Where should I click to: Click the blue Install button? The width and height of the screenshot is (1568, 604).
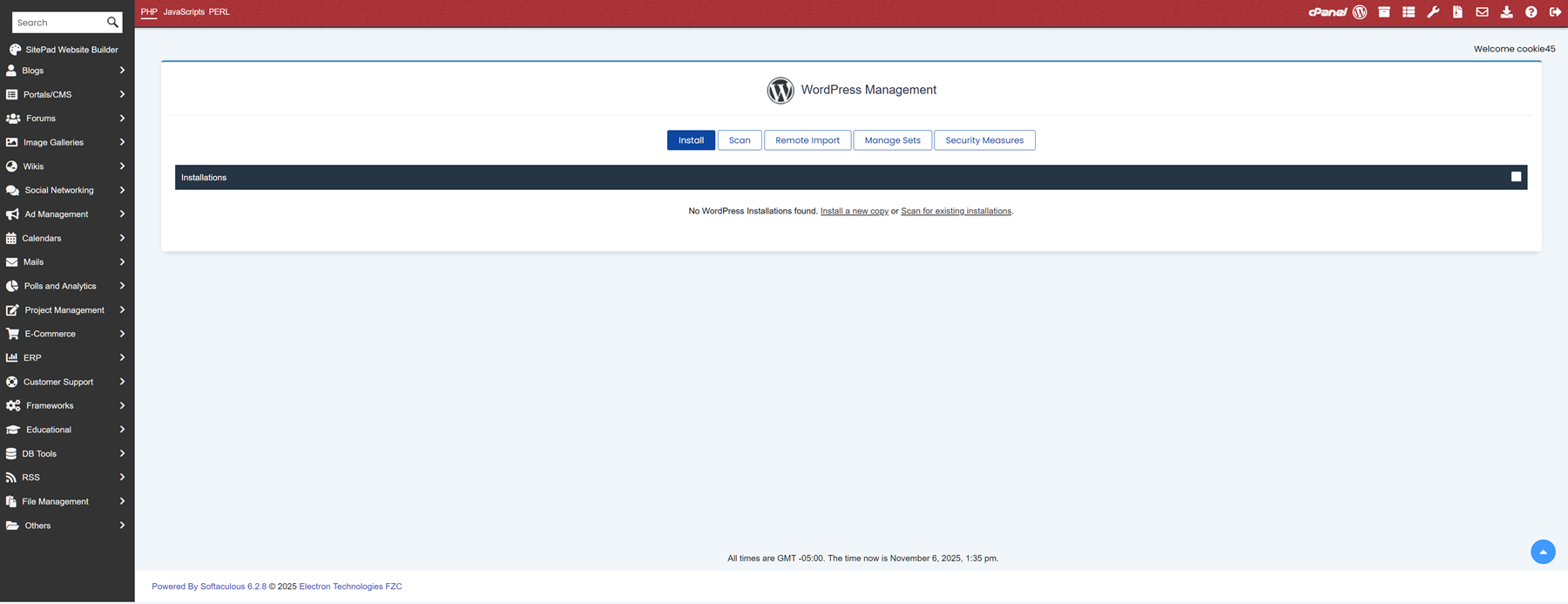(x=691, y=140)
